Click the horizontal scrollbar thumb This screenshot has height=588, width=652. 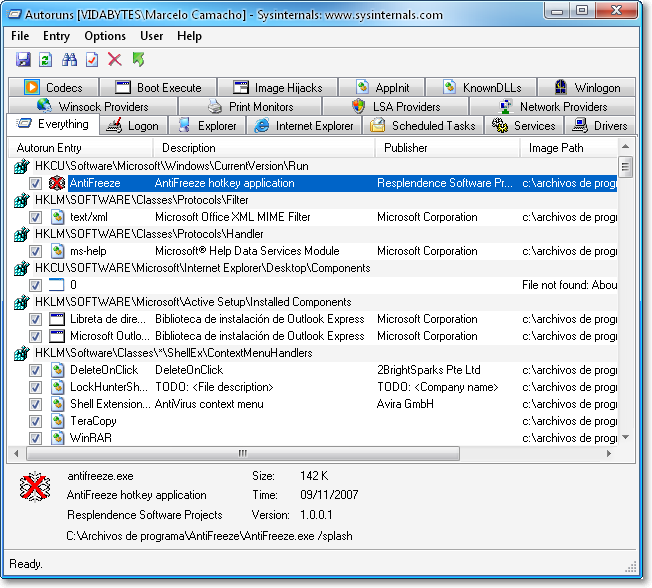(243, 453)
